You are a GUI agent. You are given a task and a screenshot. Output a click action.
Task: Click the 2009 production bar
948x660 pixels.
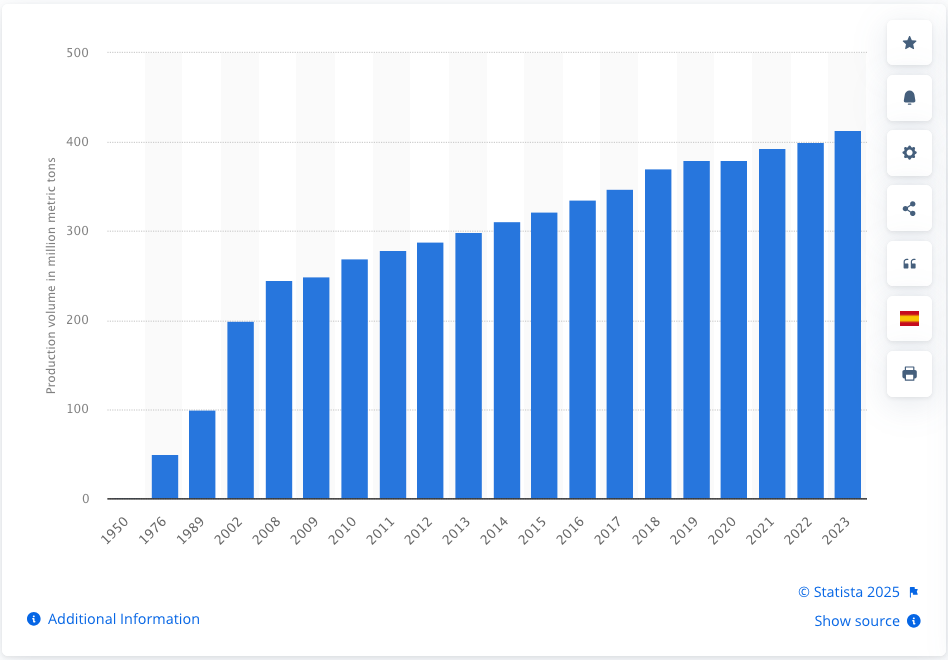[x=316, y=388]
